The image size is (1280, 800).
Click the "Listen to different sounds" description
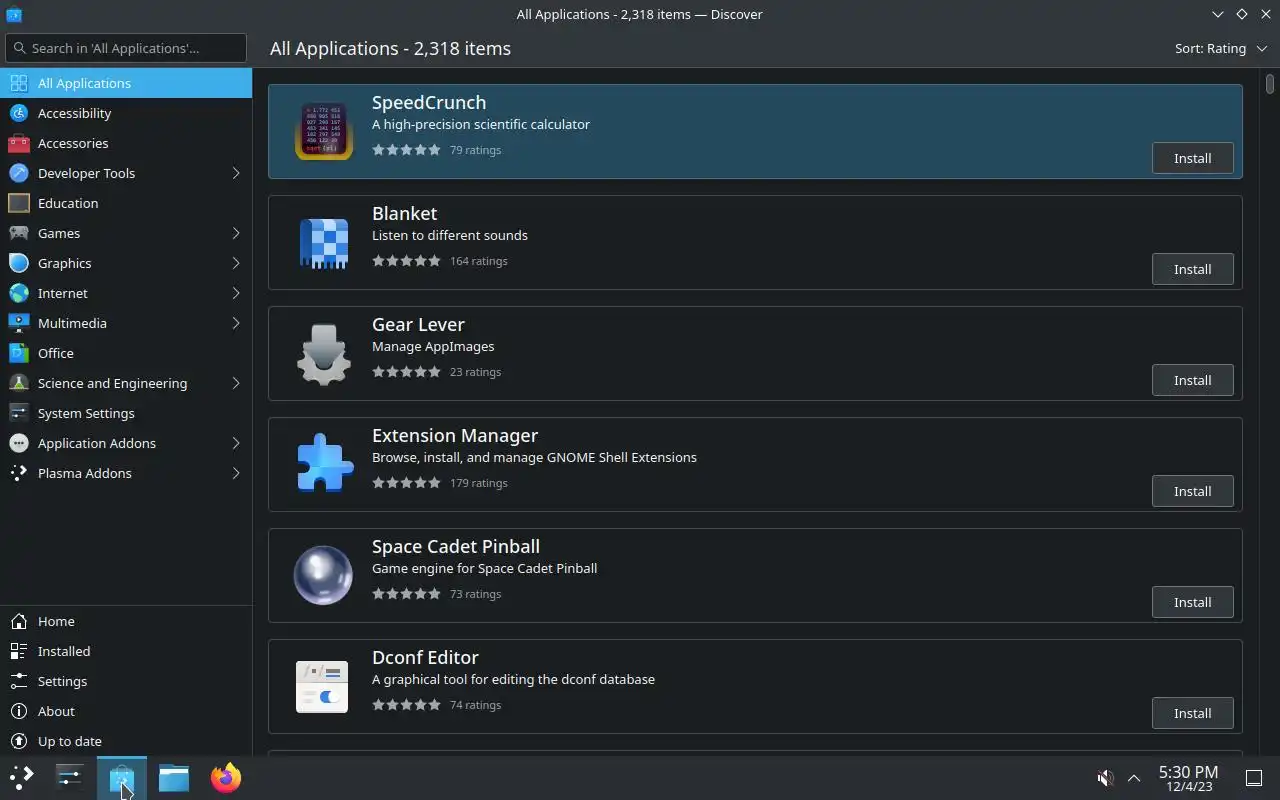click(x=450, y=235)
